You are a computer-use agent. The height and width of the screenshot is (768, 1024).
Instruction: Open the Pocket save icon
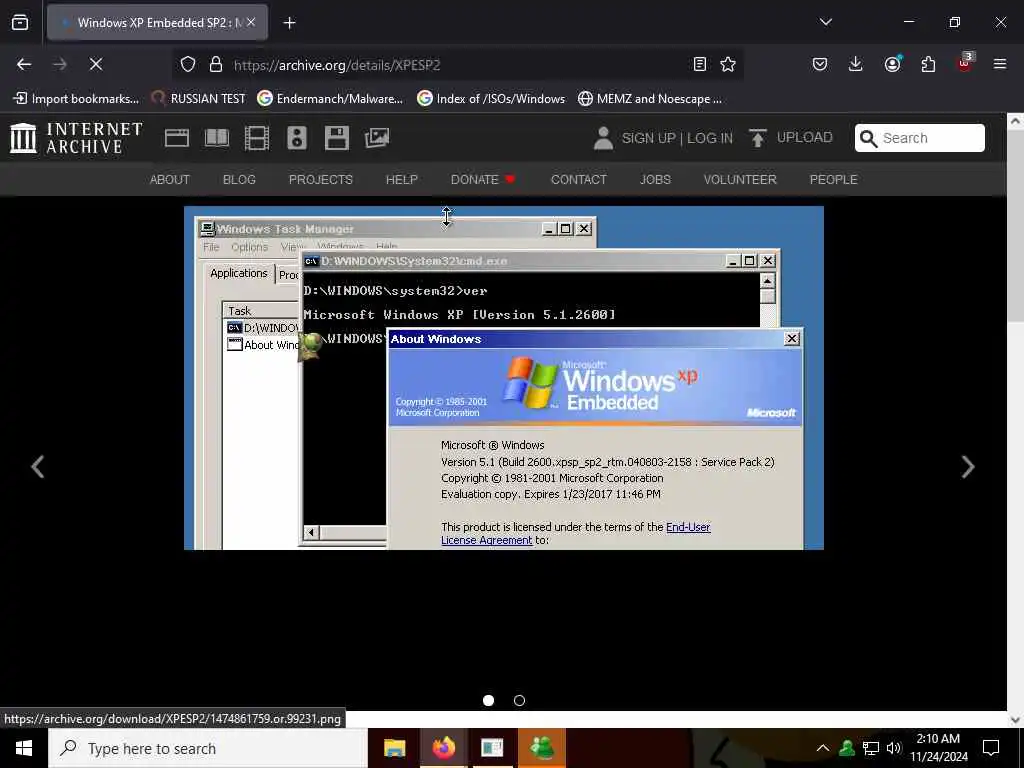820,64
